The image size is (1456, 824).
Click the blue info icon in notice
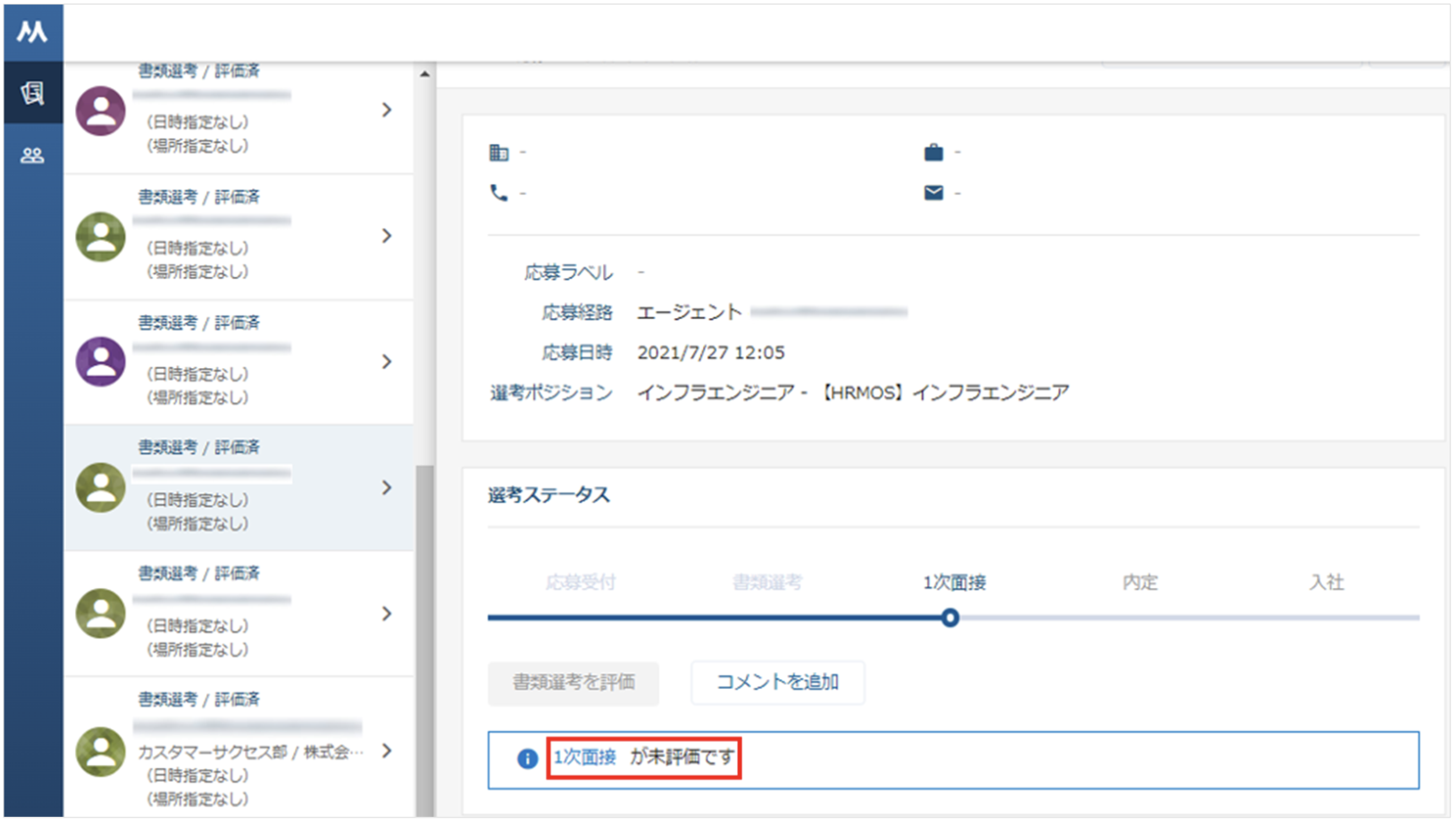[527, 759]
